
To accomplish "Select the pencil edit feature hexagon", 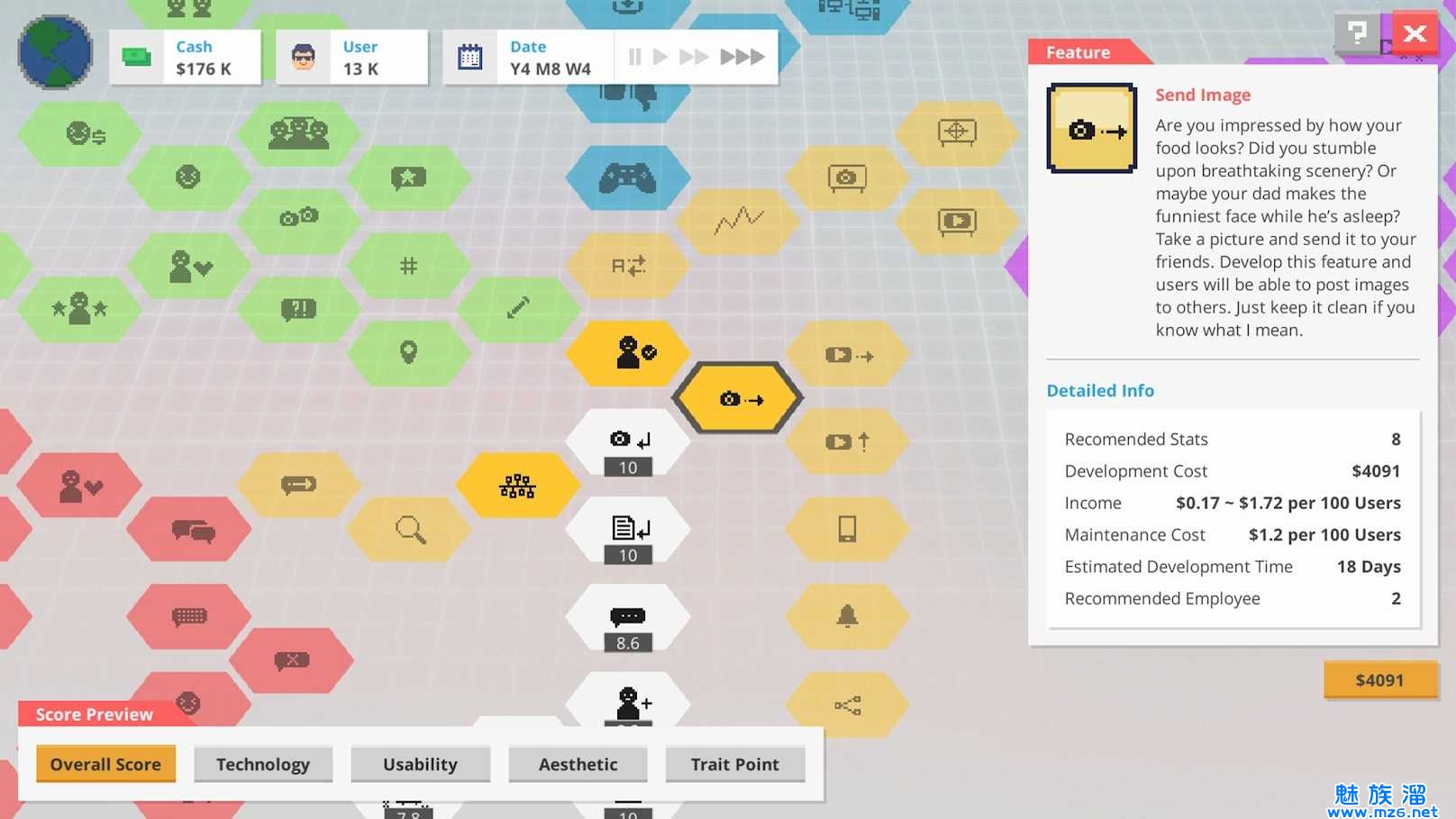I will point(518,309).
